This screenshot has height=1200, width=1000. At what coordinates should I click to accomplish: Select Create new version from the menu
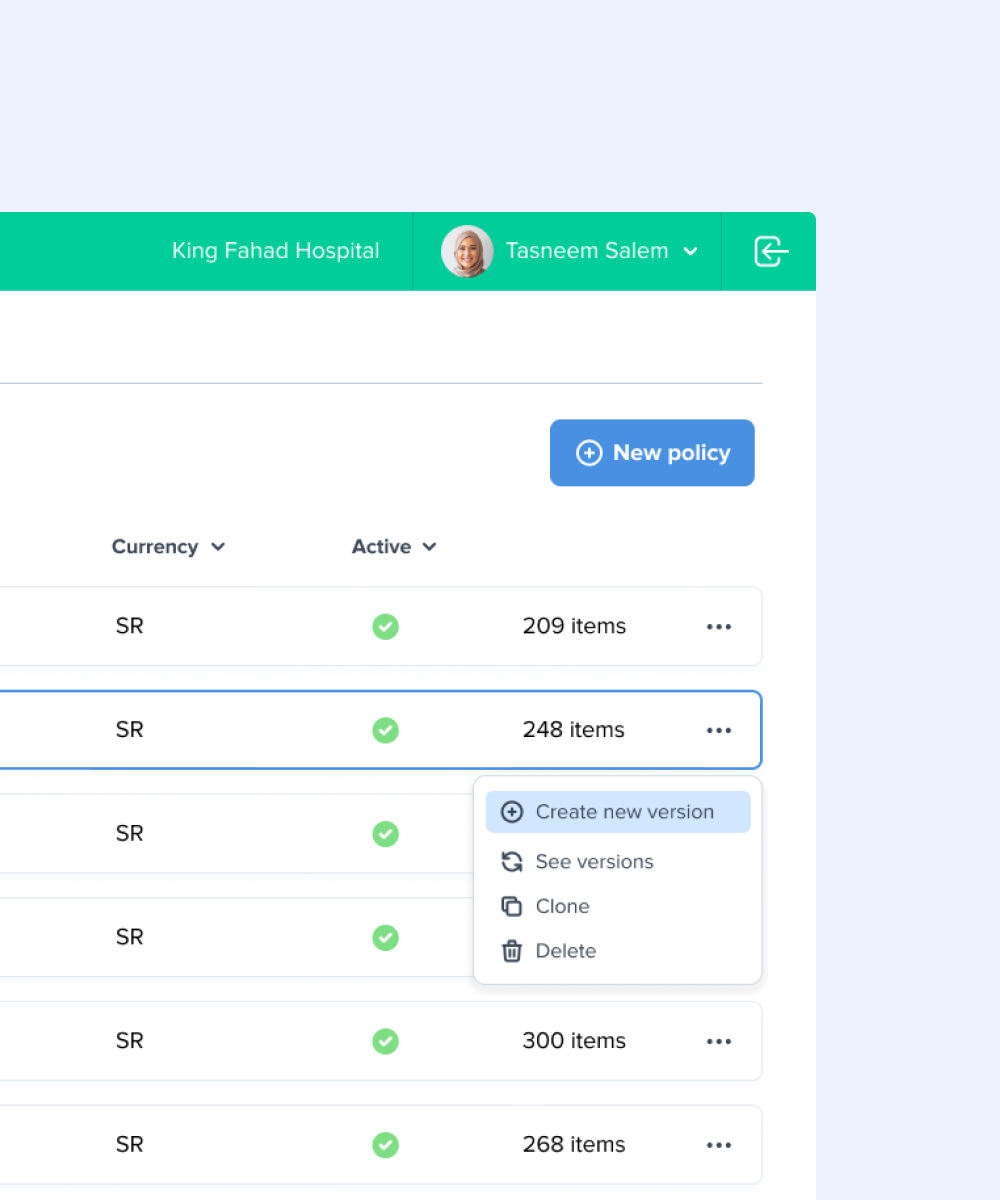click(x=618, y=812)
